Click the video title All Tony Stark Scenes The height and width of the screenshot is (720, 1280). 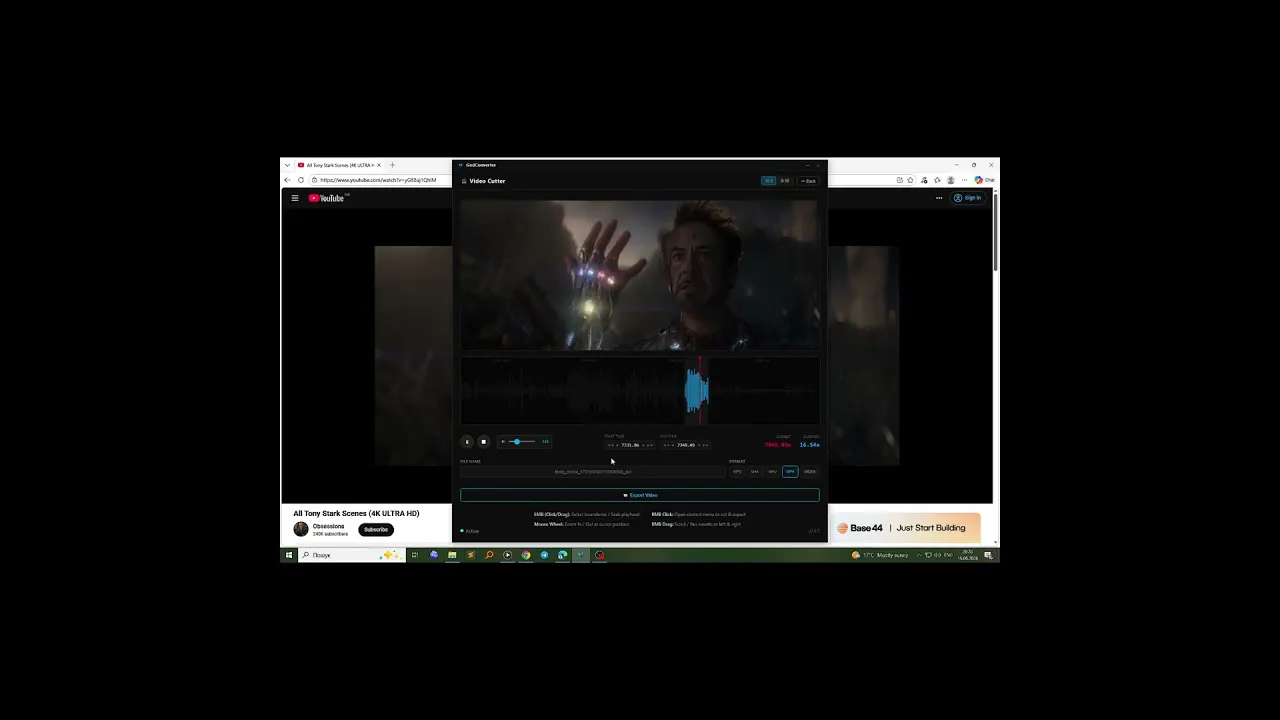pos(356,513)
